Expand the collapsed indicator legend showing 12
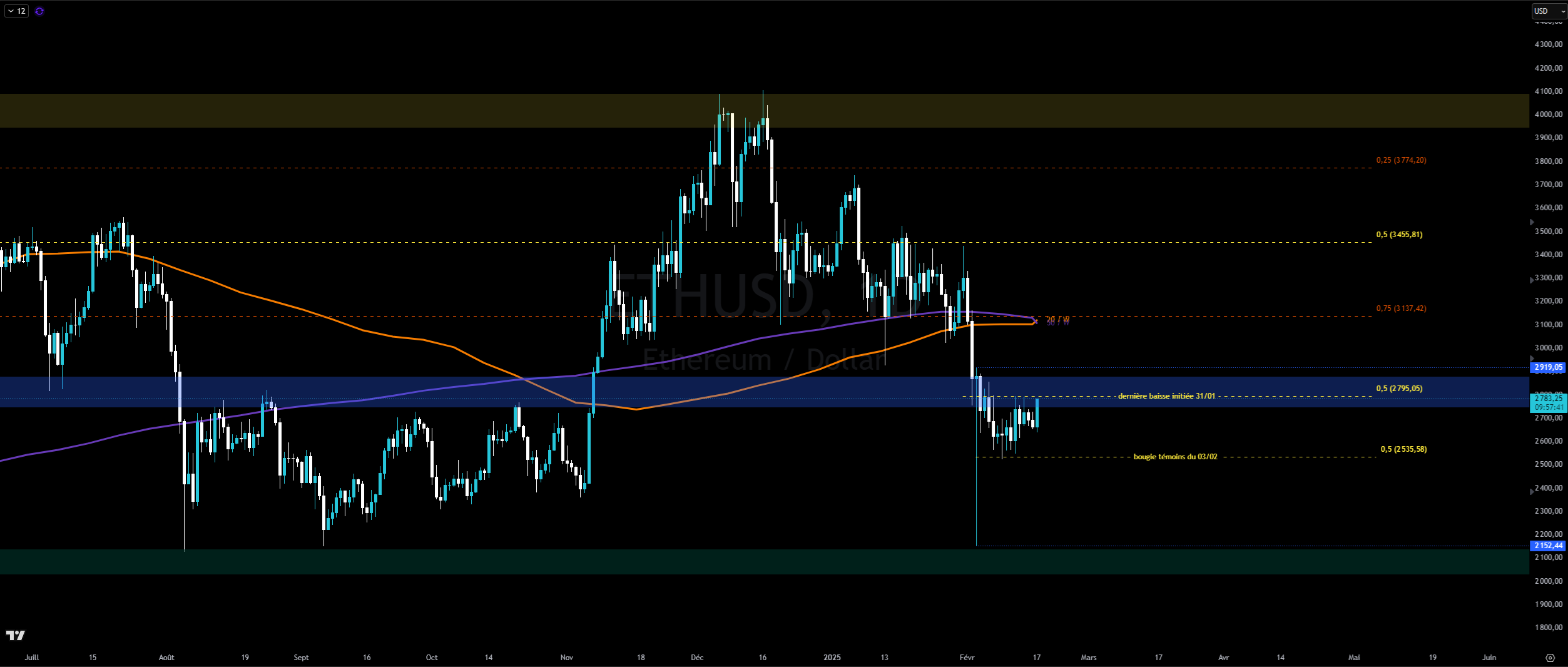 click(16, 11)
